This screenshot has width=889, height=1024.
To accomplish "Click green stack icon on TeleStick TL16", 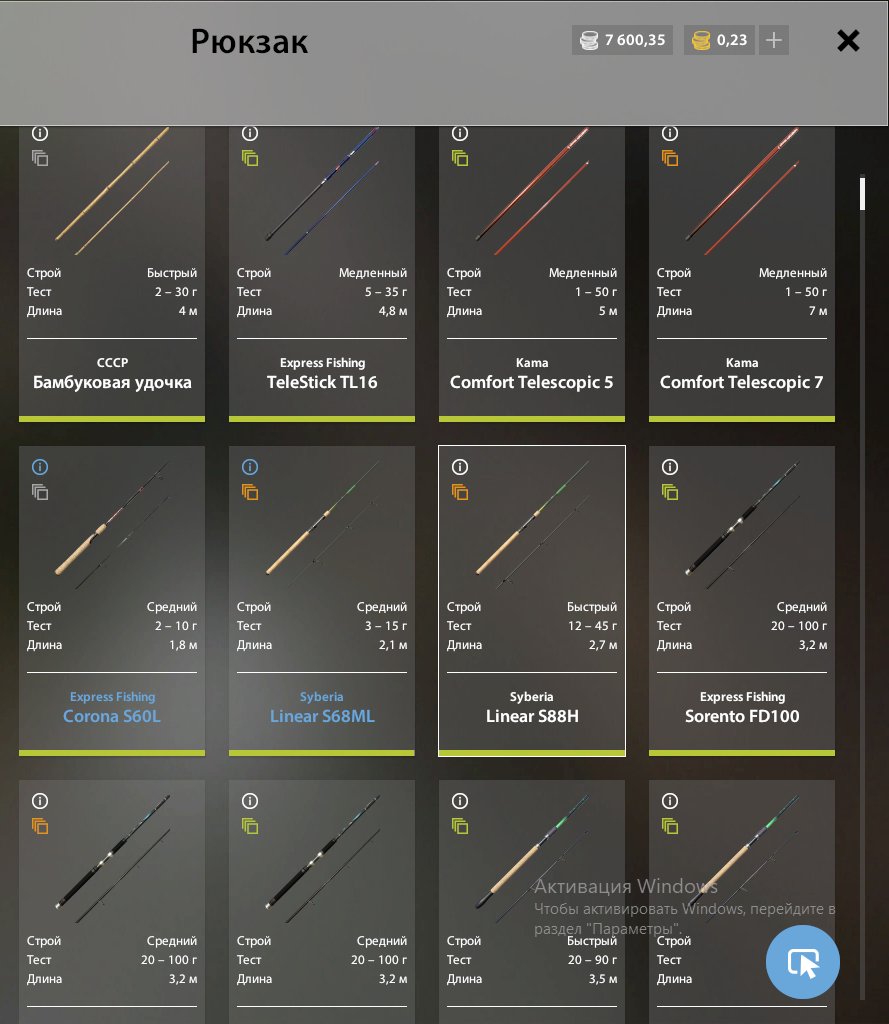I will click(250, 159).
